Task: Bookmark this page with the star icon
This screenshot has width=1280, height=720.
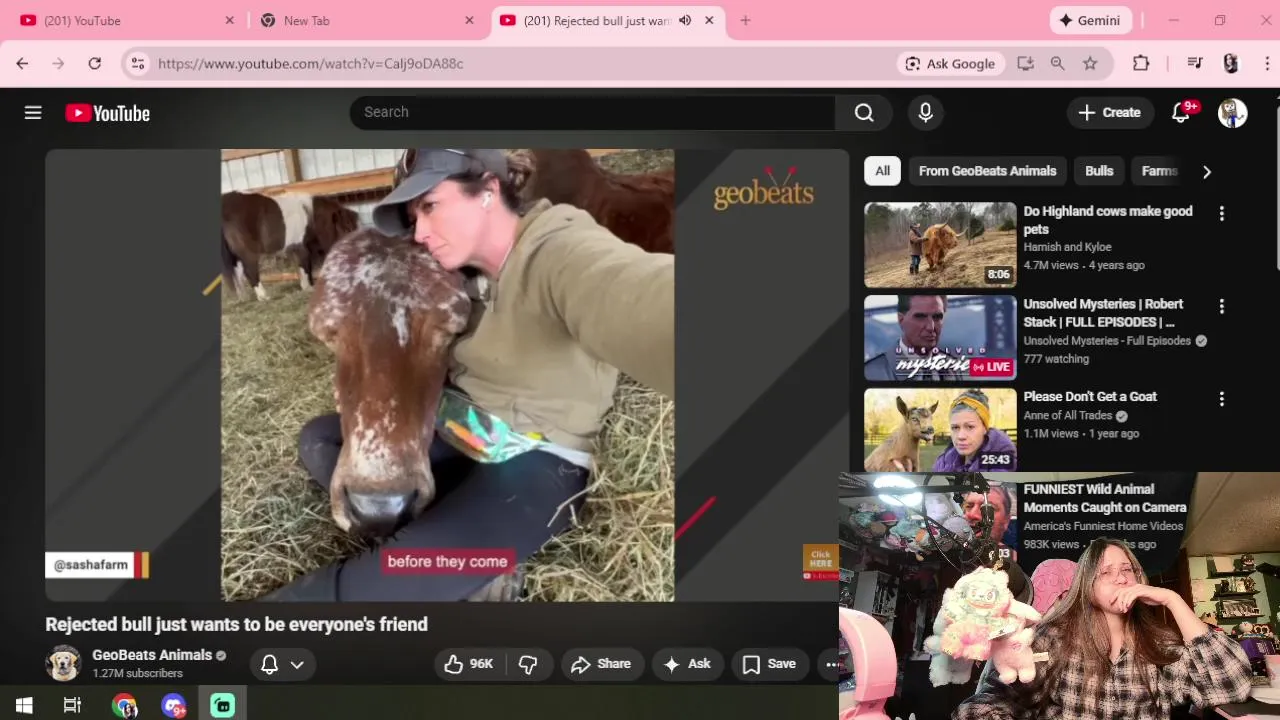Action: (1090, 63)
